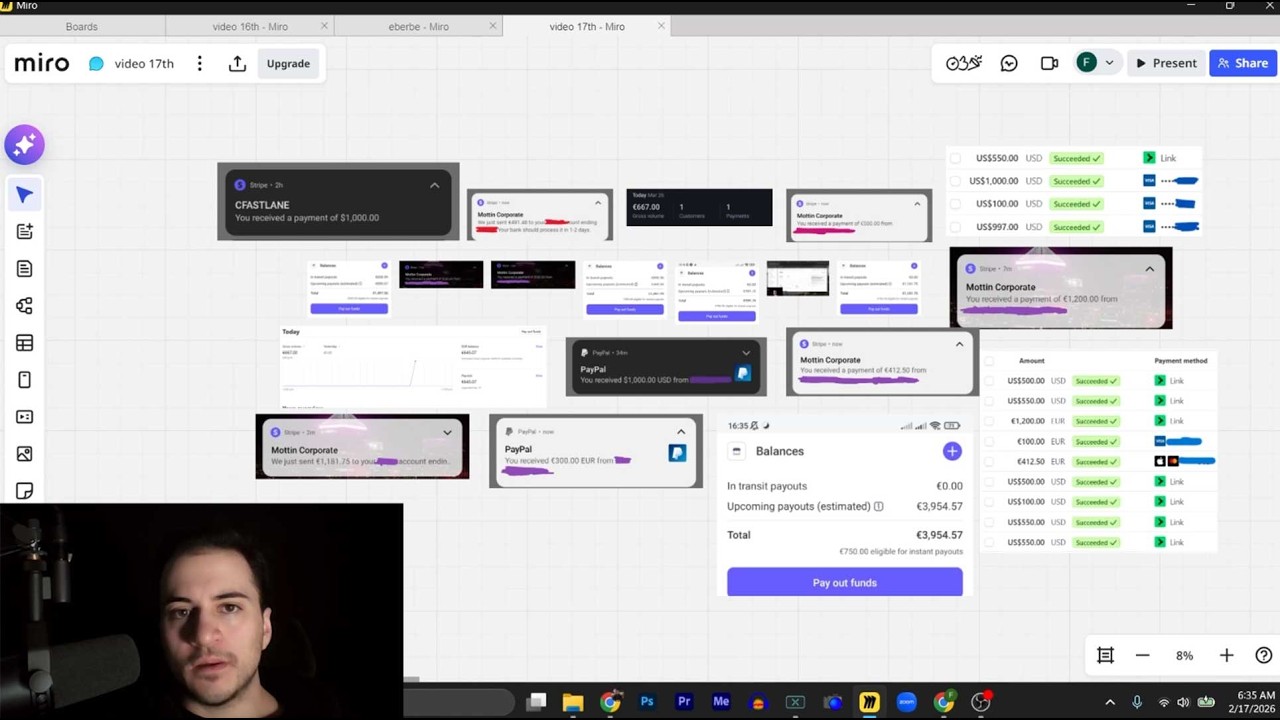The height and width of the screenshot is (720, 1280).
Task: Click the webcam video overlay
Action: [201, 611]
